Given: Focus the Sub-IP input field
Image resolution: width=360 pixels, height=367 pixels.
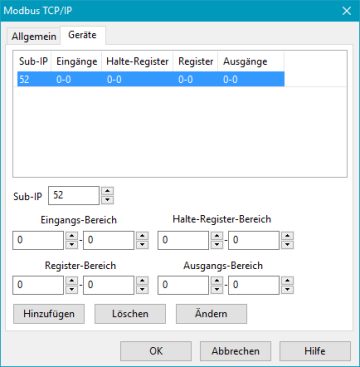Looking at the screenshot, I should tap(74, 195).
